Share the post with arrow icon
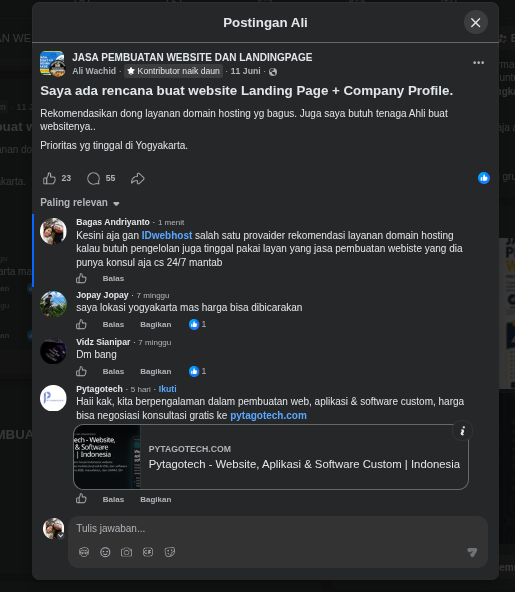The height and width of the screenshot is (592, 515). 137,178
